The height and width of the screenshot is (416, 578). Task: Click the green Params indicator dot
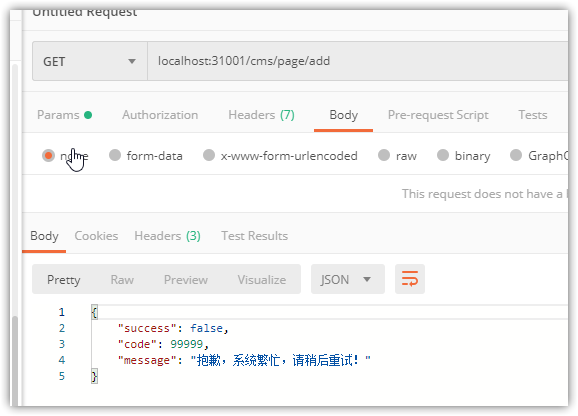pos(88,115)
